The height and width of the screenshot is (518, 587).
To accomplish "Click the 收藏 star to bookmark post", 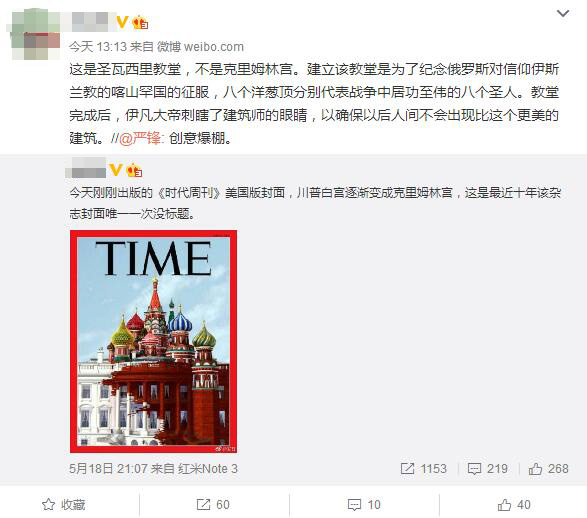I will 63,505.
